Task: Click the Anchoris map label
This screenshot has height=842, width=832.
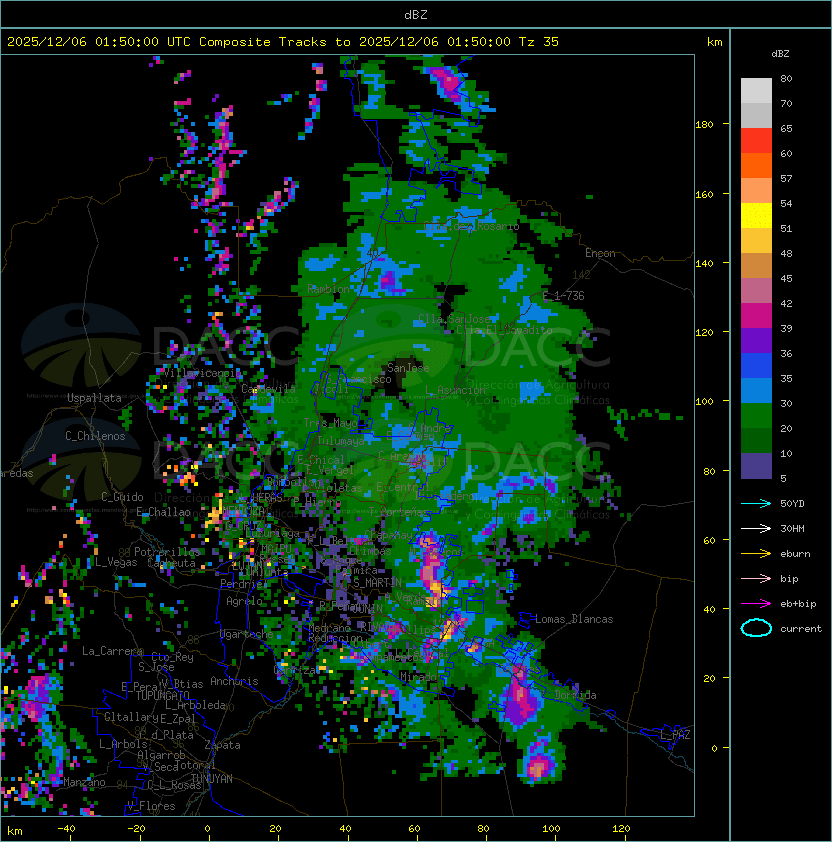Action: [234, 681]
